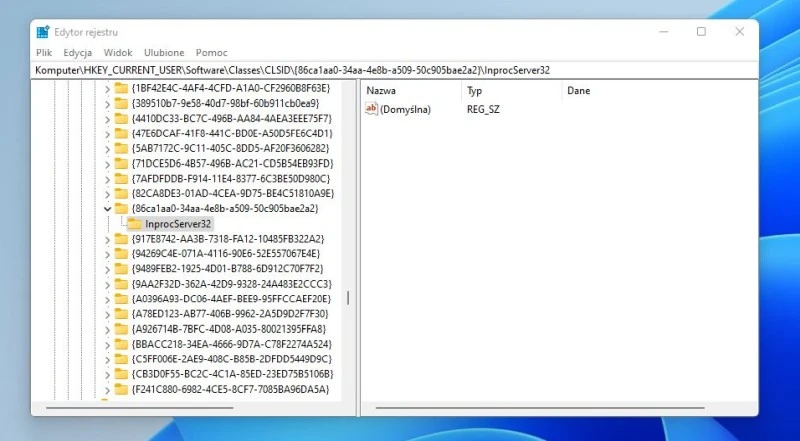Viewport: 800px width, 441px height.
Task: Select the {A926714B-7BFC-4D08-A035-80021395FFA8} key name
Action: coord(229,329)
